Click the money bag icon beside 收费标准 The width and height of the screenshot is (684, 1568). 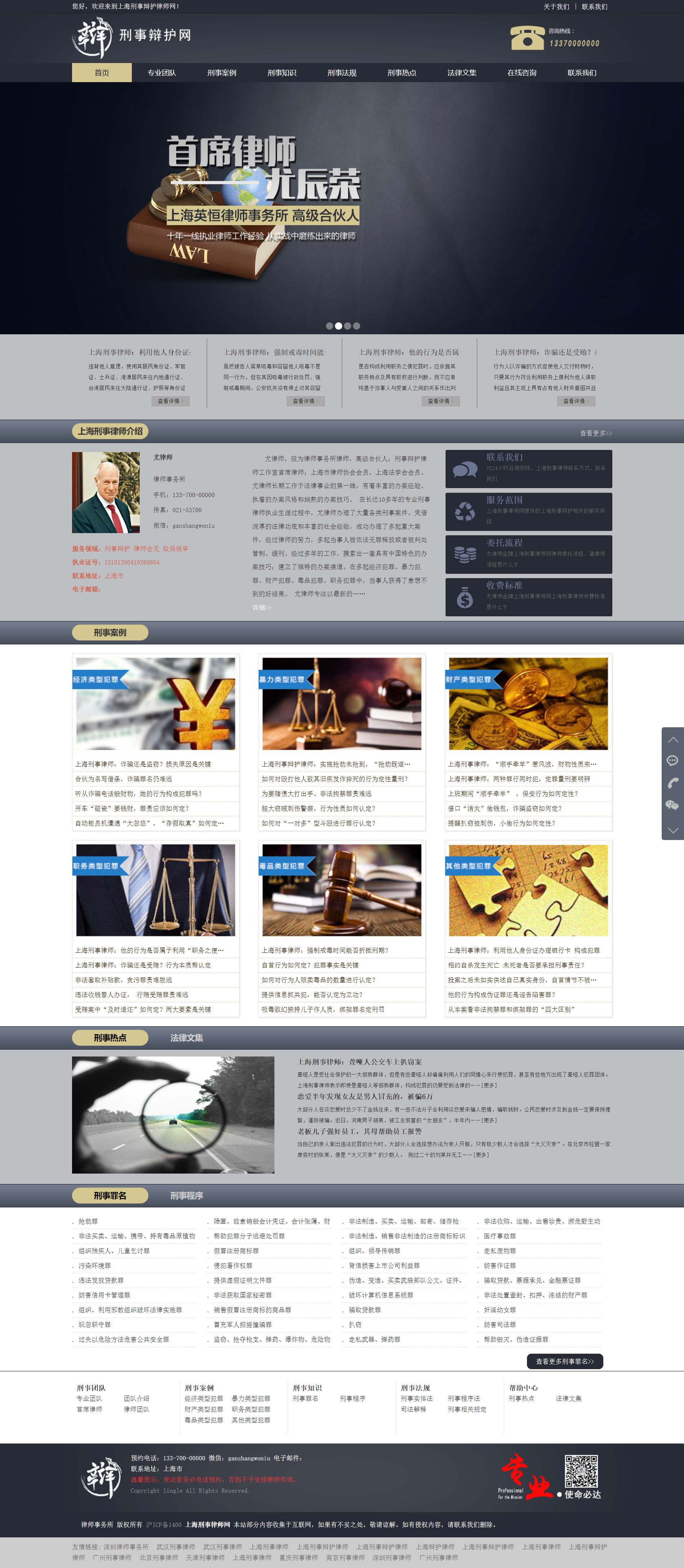(x=465, y=598)
